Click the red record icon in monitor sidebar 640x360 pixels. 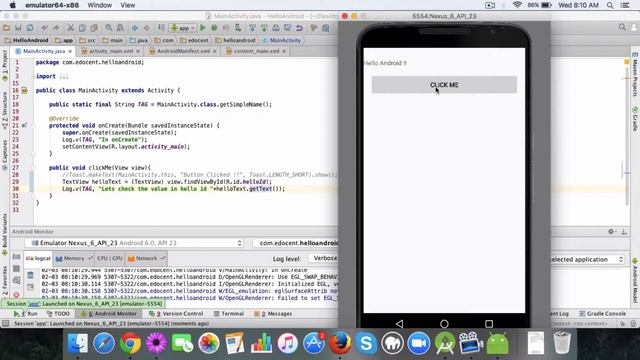[x=16, y=294]
